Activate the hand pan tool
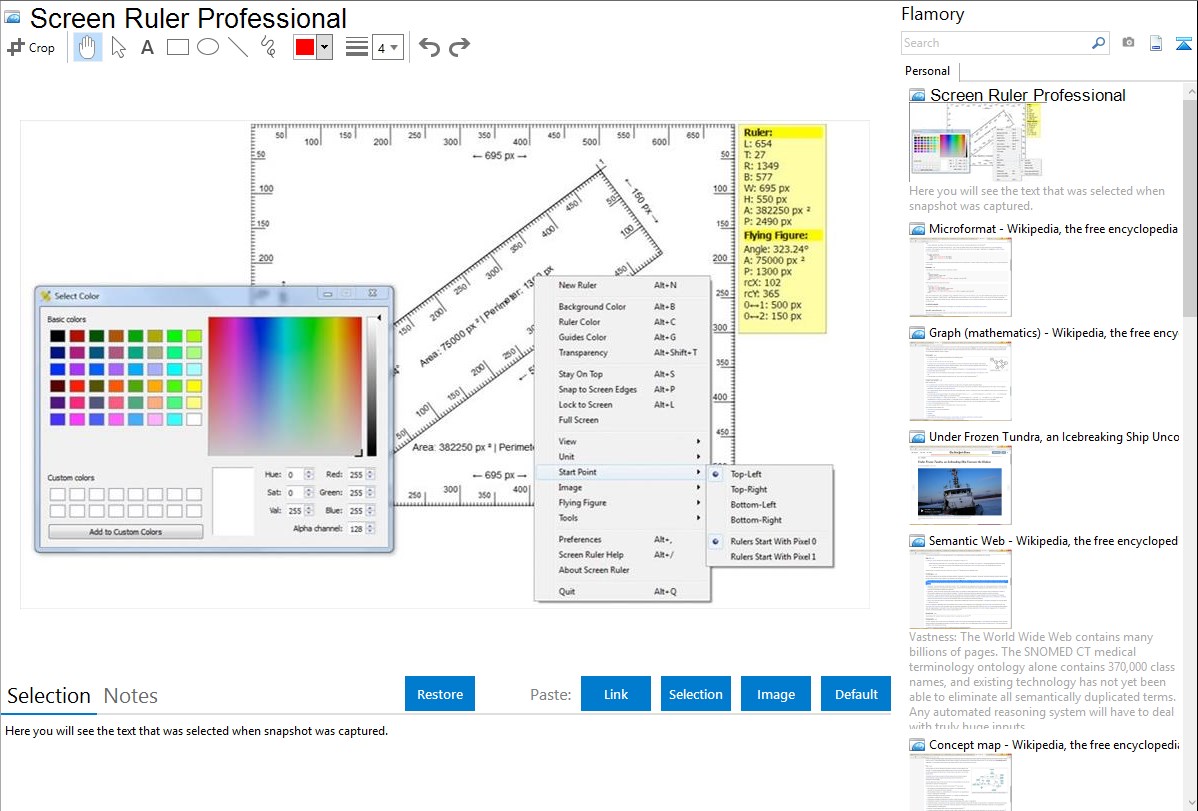This screenshot has height=811, width=1198. point(87,47)
